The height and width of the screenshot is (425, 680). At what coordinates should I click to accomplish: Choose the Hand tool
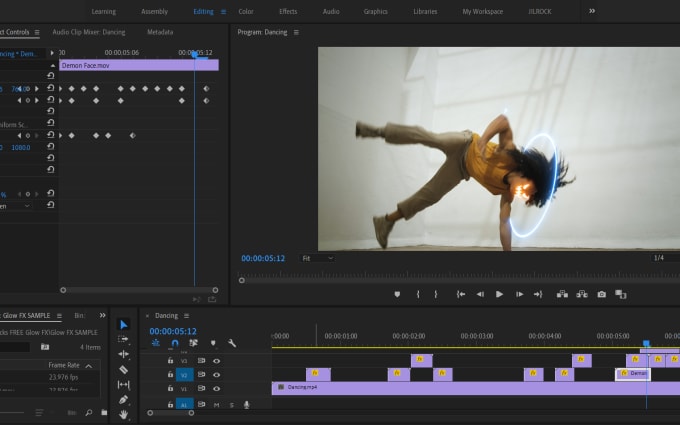(123, 415)
